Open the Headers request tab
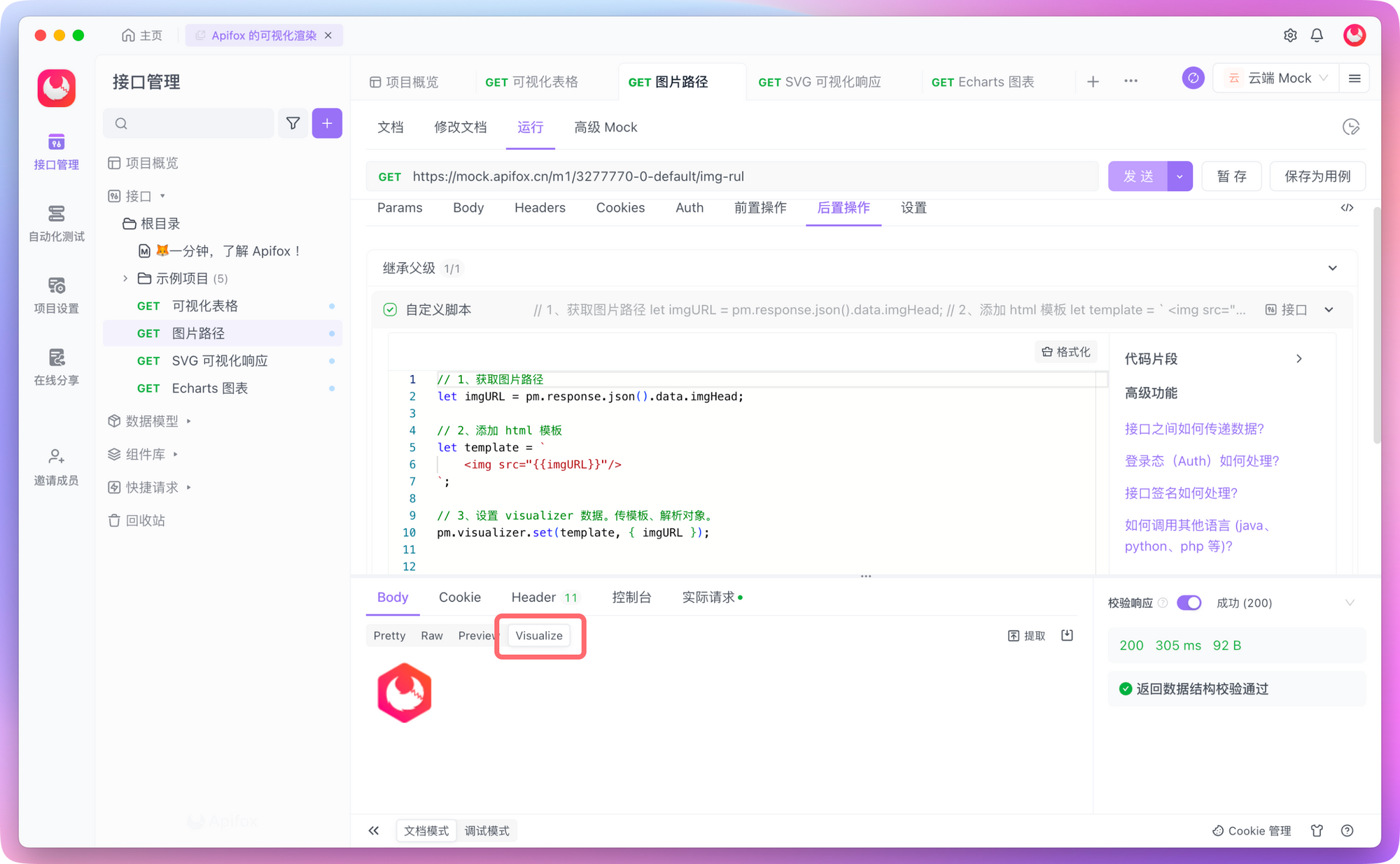Screen dimensions: 1400x864 pyautogui.click(x=540, y=208)
